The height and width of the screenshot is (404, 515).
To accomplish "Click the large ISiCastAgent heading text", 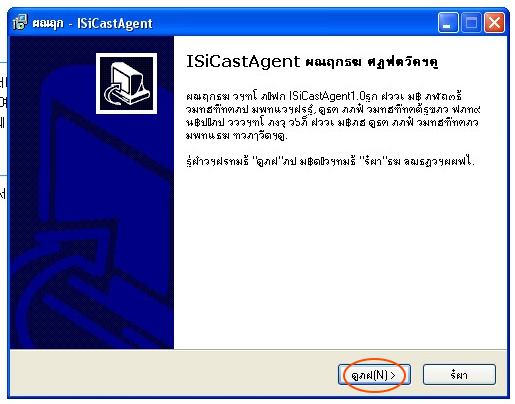I will (x=243, y=61).
